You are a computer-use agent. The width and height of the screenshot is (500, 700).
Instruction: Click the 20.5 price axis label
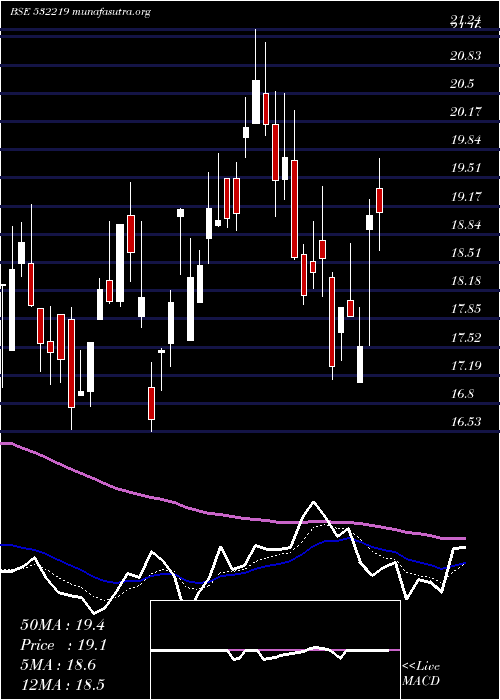click(462, 84)
